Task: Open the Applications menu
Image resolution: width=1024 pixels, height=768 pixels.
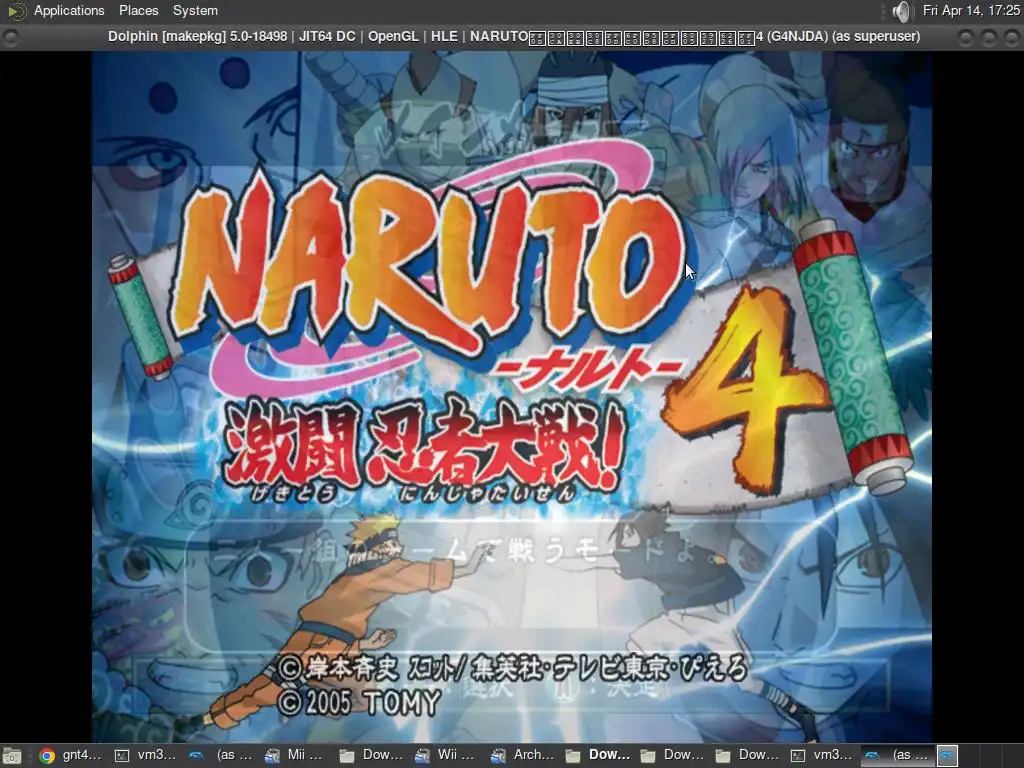Action: click(69, 10)
